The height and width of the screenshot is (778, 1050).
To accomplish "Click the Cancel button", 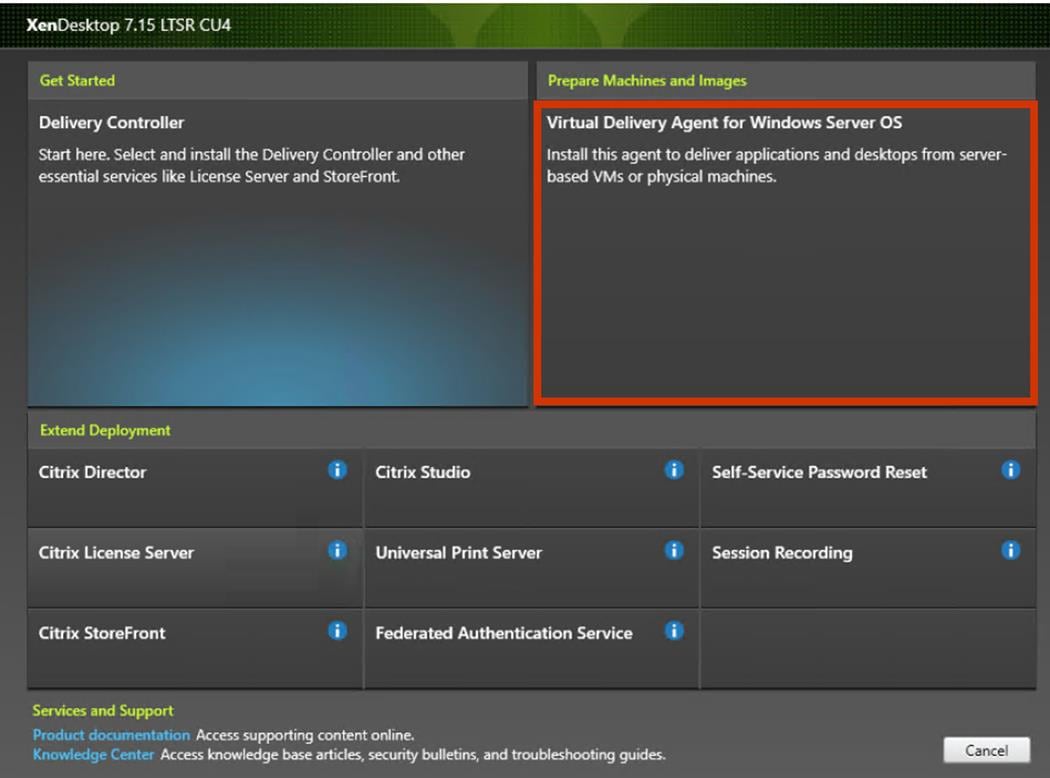I will click(986, 751).
